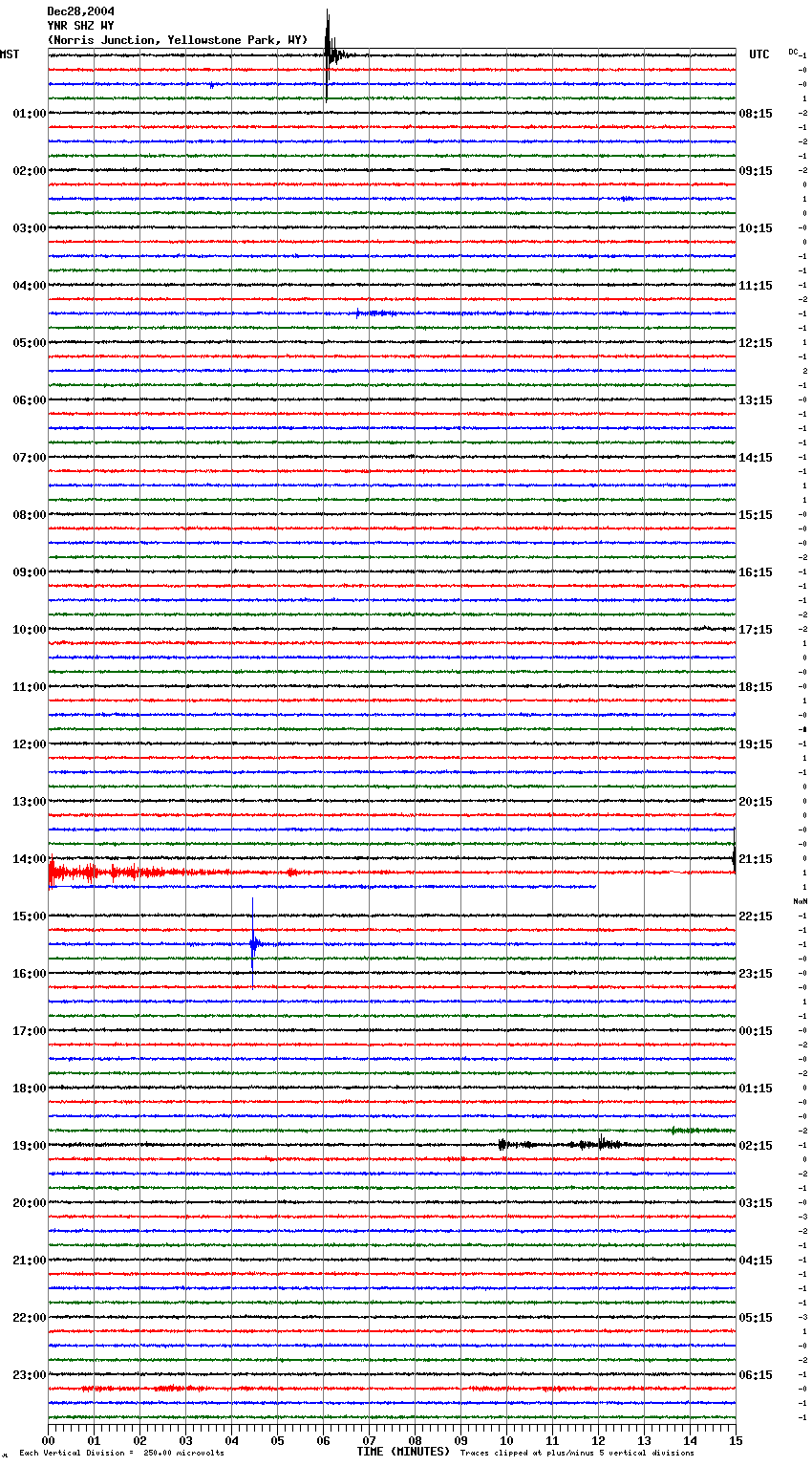The height and width of the screenshot is (1466, 812).
Task: Select the station code YNR SHZ WY
Action: [x=80, y=26]
